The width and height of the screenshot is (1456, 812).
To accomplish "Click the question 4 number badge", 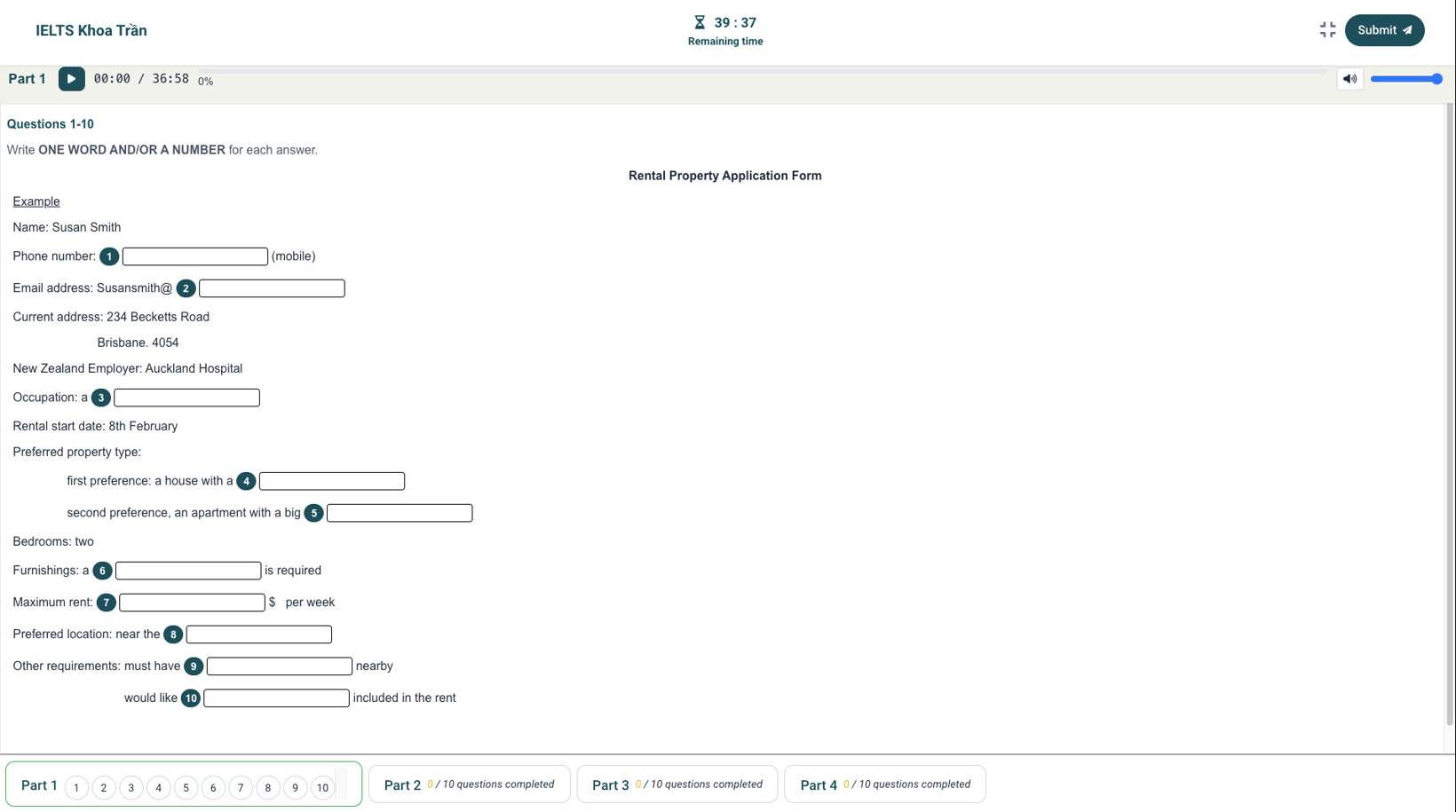I will point(246,481).
